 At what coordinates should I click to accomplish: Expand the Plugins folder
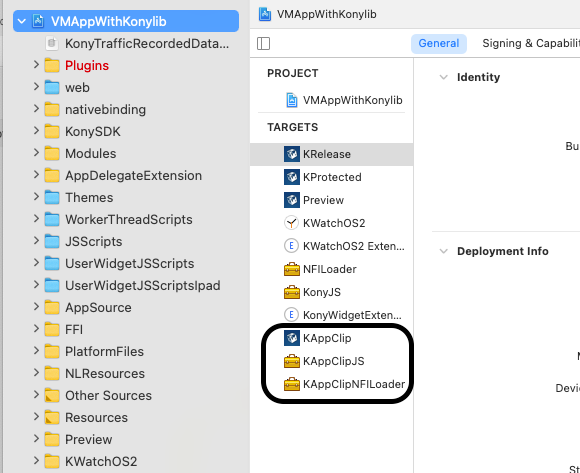[x=36, y=65]
